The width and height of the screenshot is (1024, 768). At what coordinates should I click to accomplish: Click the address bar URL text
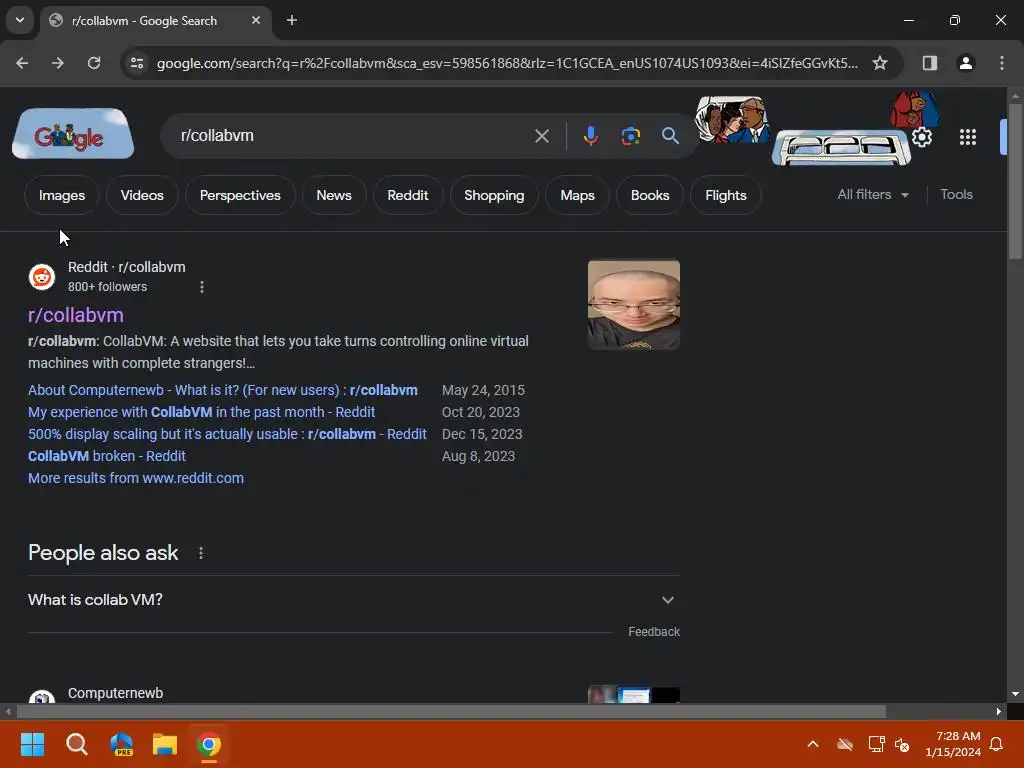point(507,63)
